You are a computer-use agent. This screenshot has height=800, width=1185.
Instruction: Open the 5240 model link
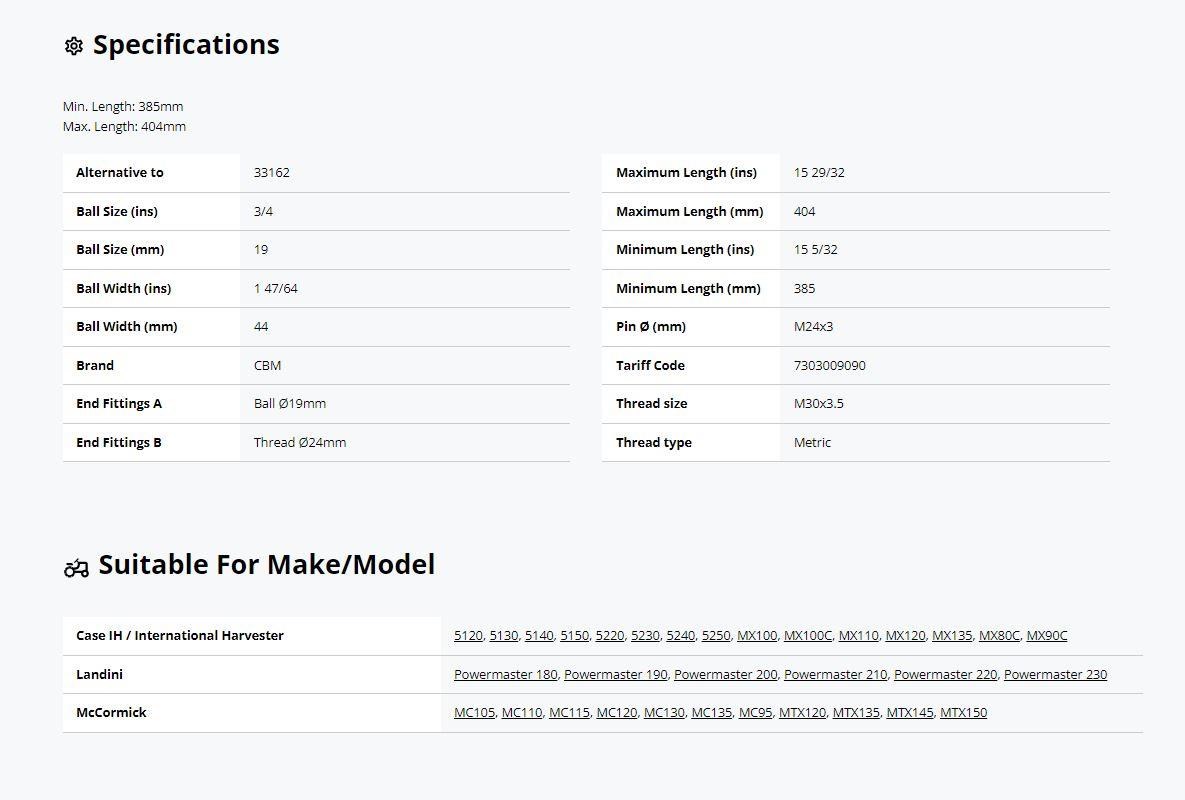(x=680, y=635)
